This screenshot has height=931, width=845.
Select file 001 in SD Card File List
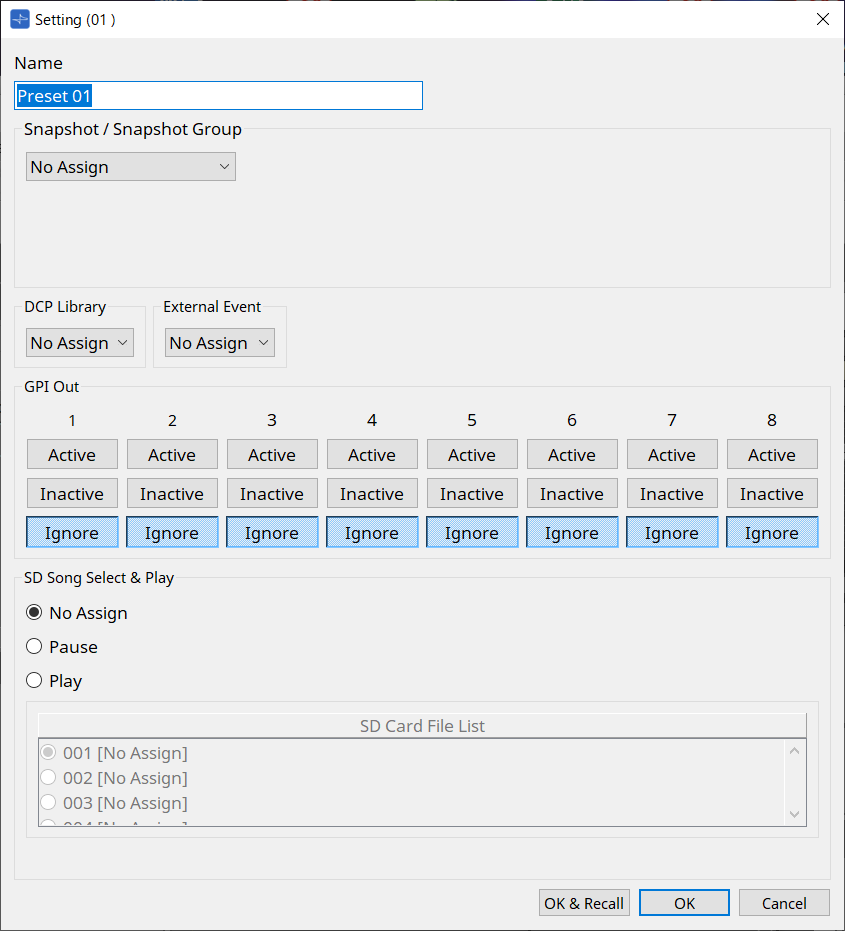[x=47, y=752]
